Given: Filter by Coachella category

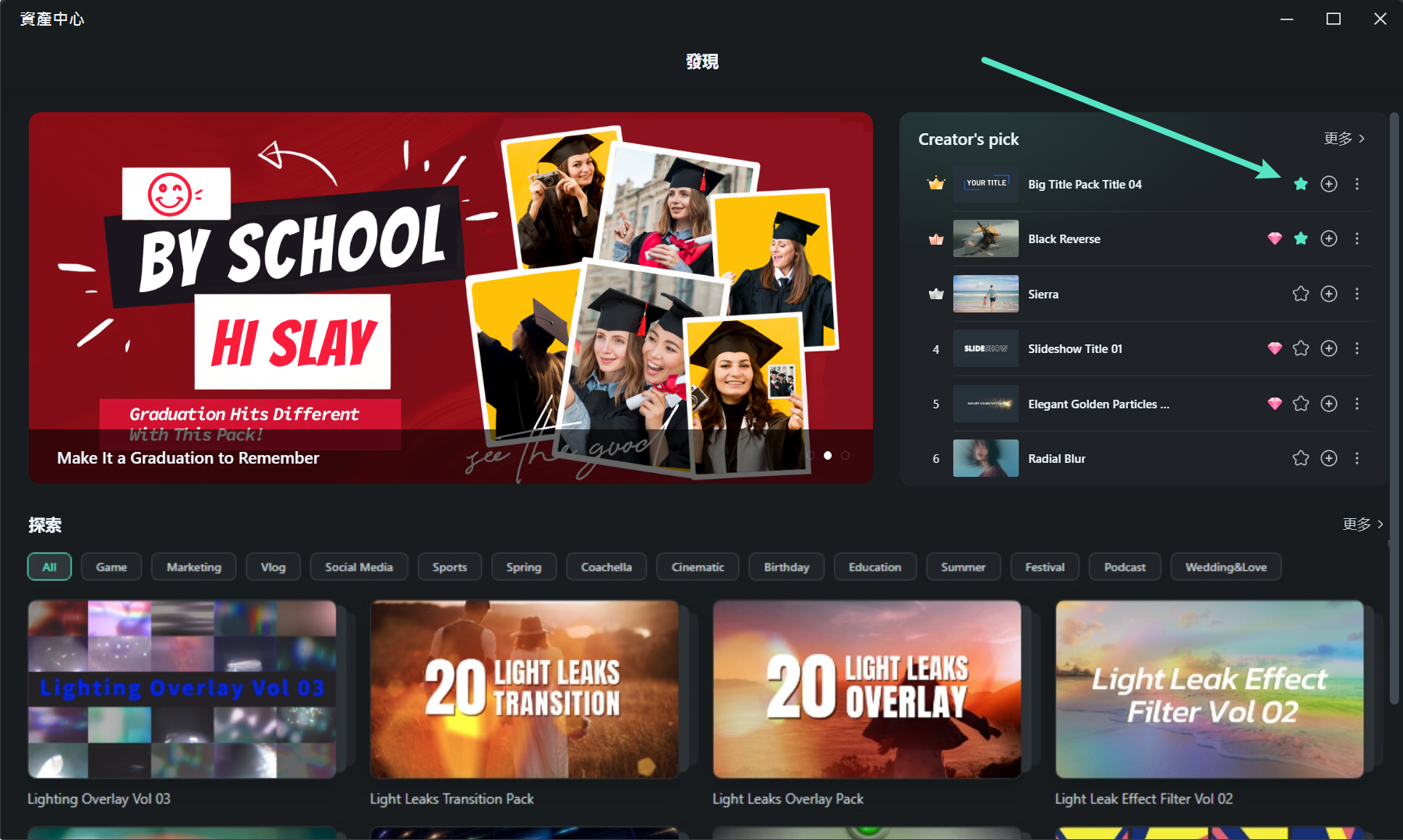Looking at the screenshot, I should (x=606, y=567).
